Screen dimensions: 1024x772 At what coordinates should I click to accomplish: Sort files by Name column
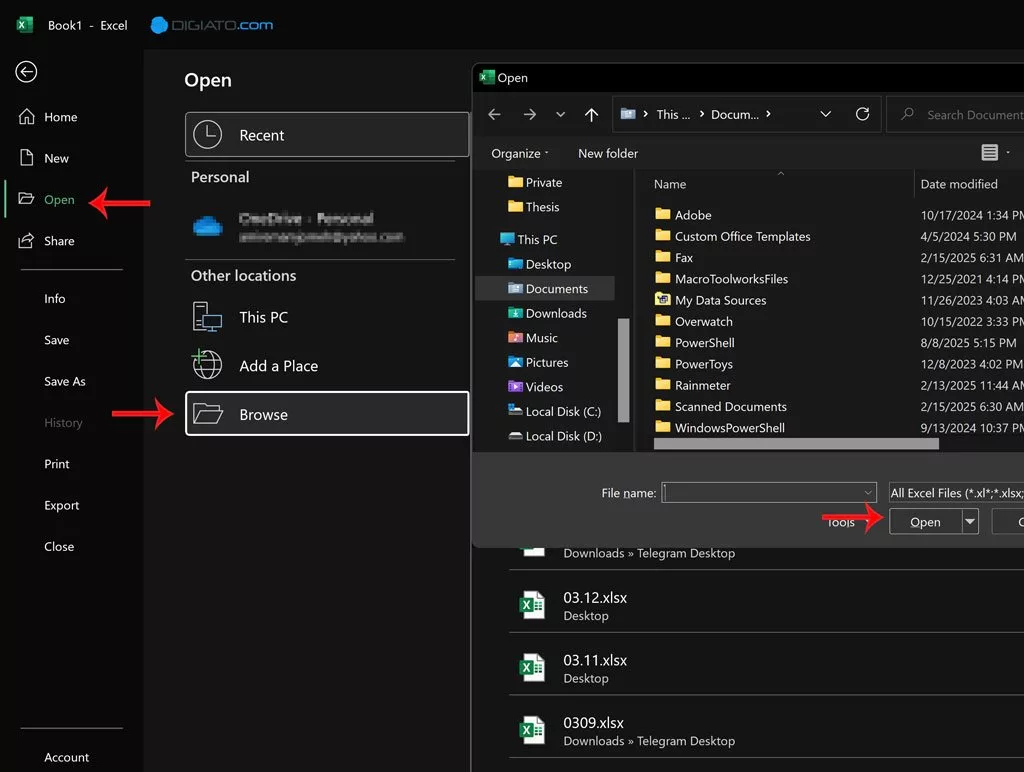[x=670, y=184]
